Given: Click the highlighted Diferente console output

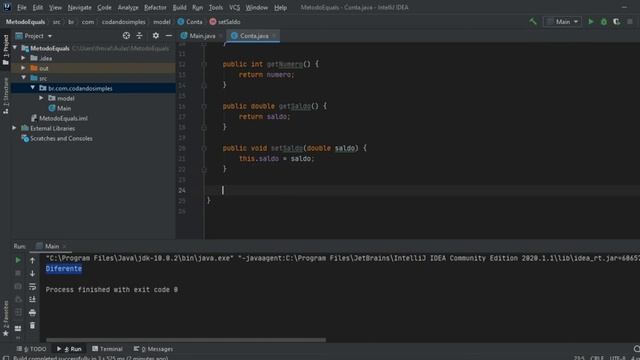Looking at the screenshot, I should tap(64, 269).
